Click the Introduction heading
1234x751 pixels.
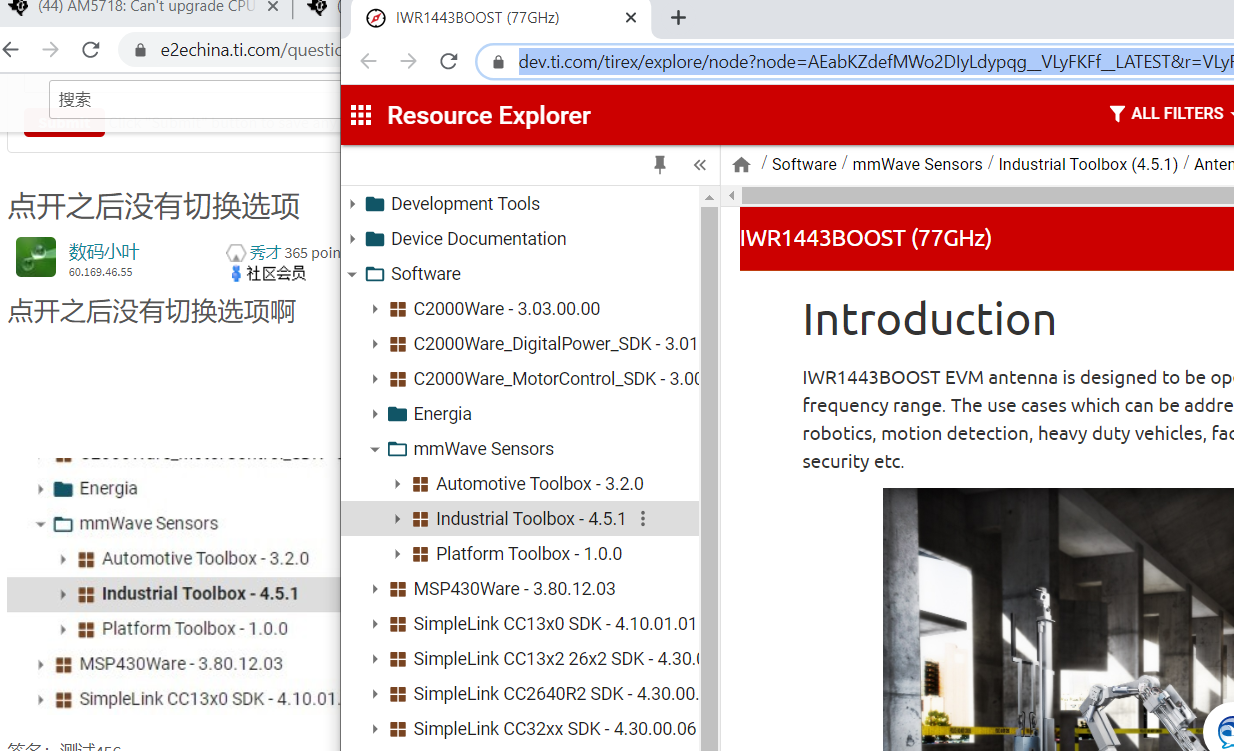click(x=929, y=320)
